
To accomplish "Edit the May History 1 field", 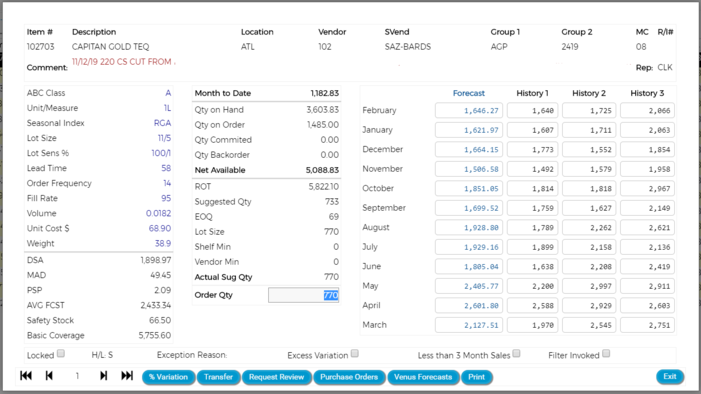I will [x=532, y=286].
